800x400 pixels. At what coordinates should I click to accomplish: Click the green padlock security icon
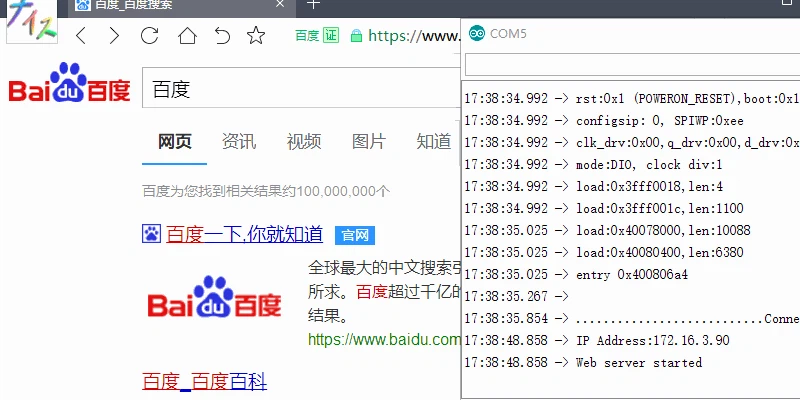click(x=356, y=36)
